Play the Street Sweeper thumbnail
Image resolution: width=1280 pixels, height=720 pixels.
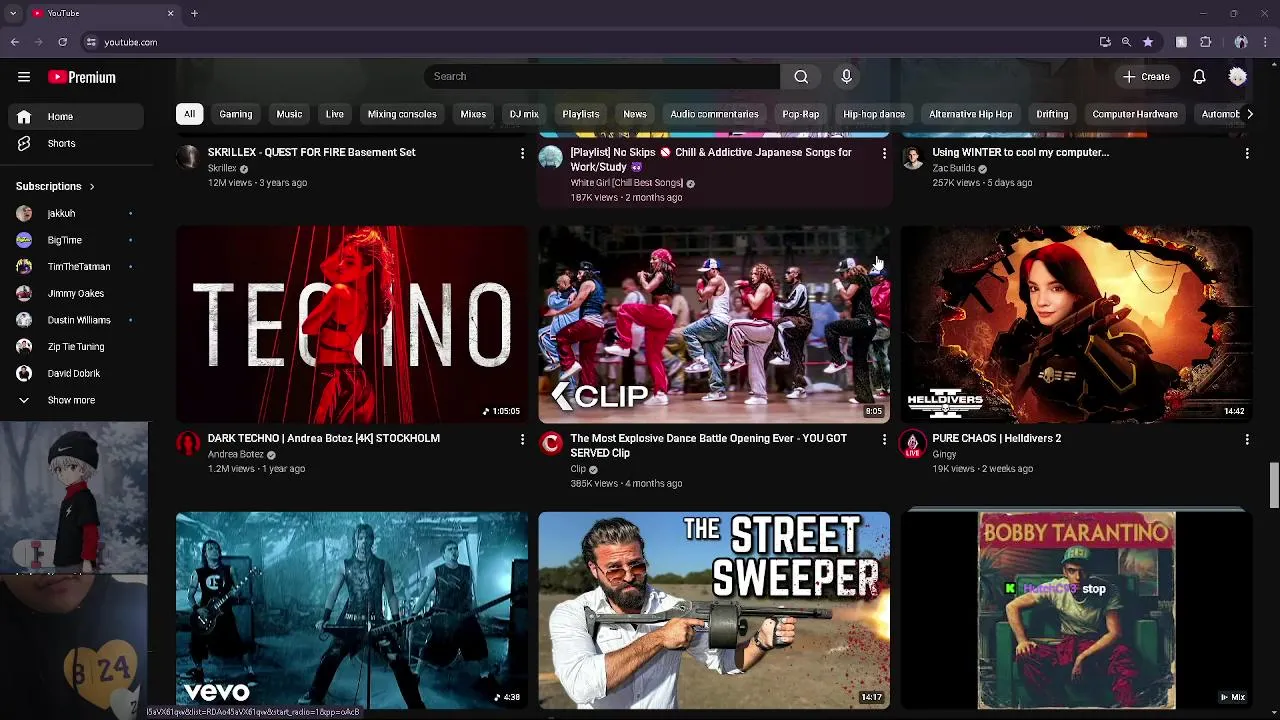(714, 610)
